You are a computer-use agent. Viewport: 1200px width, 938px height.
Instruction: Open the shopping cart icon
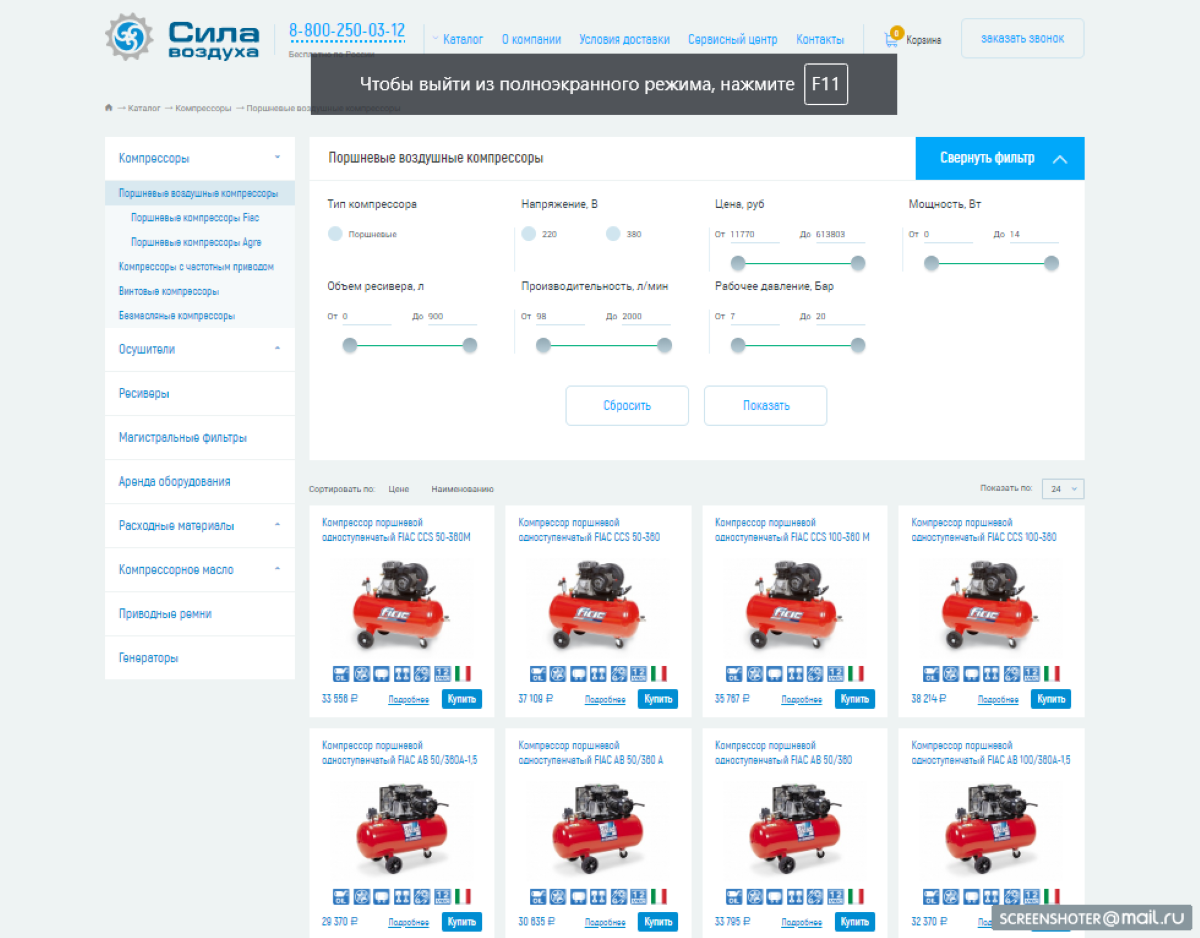point(891,40)
